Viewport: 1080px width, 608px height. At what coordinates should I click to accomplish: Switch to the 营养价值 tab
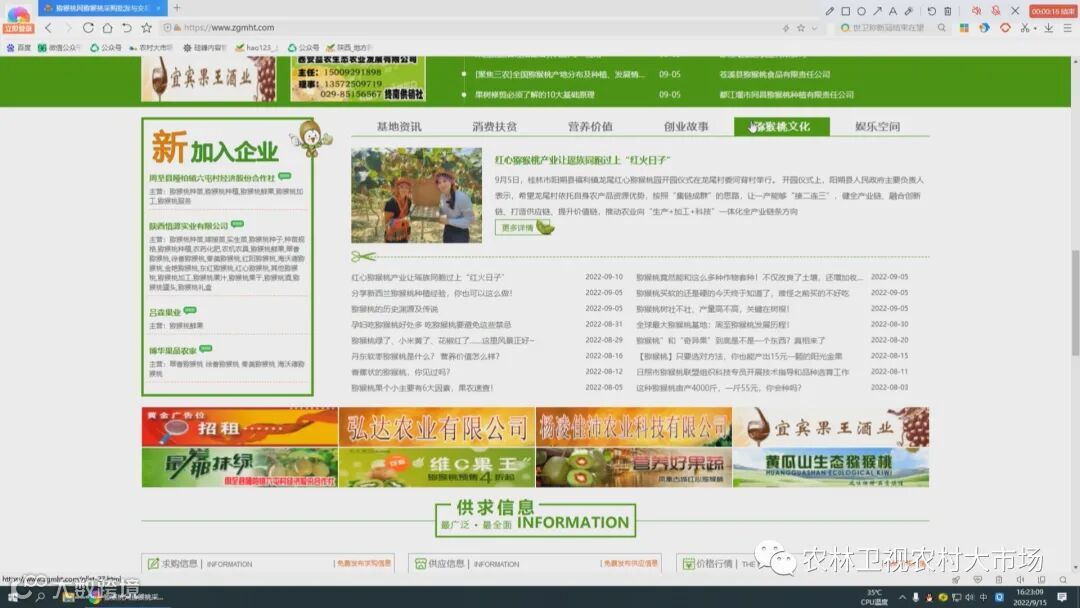[x=590, y=127]
